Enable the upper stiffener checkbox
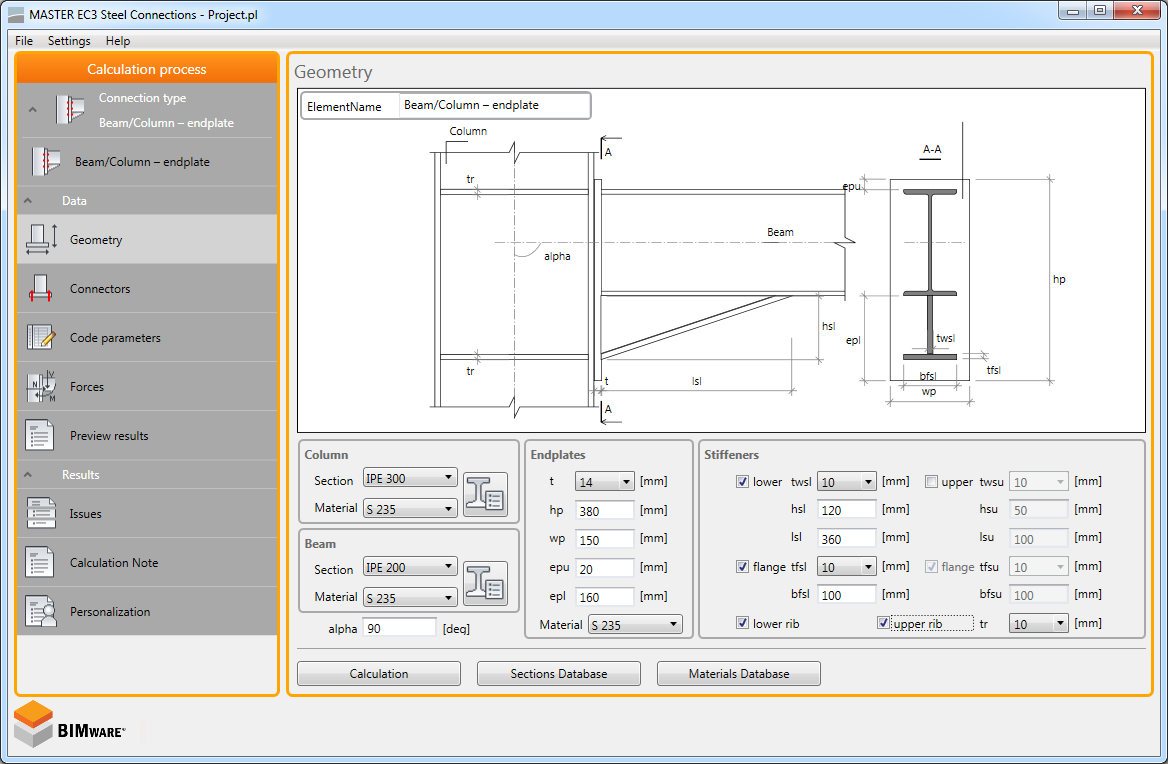This screenshot has width=1168, height=764. 931,482
